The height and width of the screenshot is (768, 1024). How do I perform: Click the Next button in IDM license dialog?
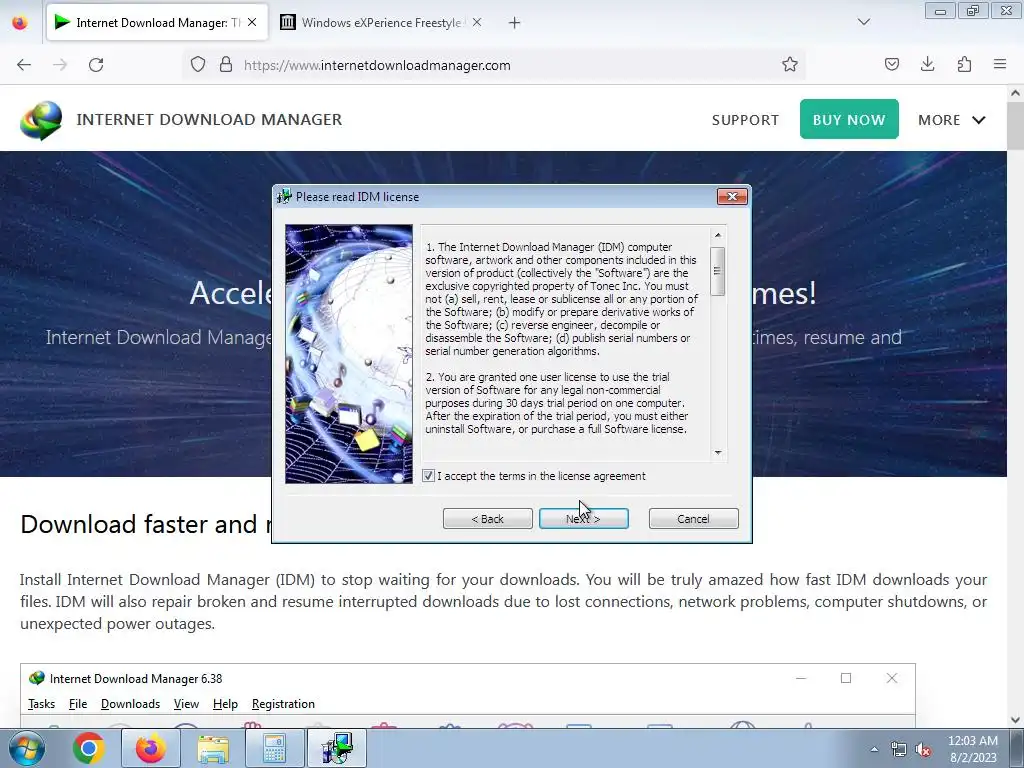584,519
